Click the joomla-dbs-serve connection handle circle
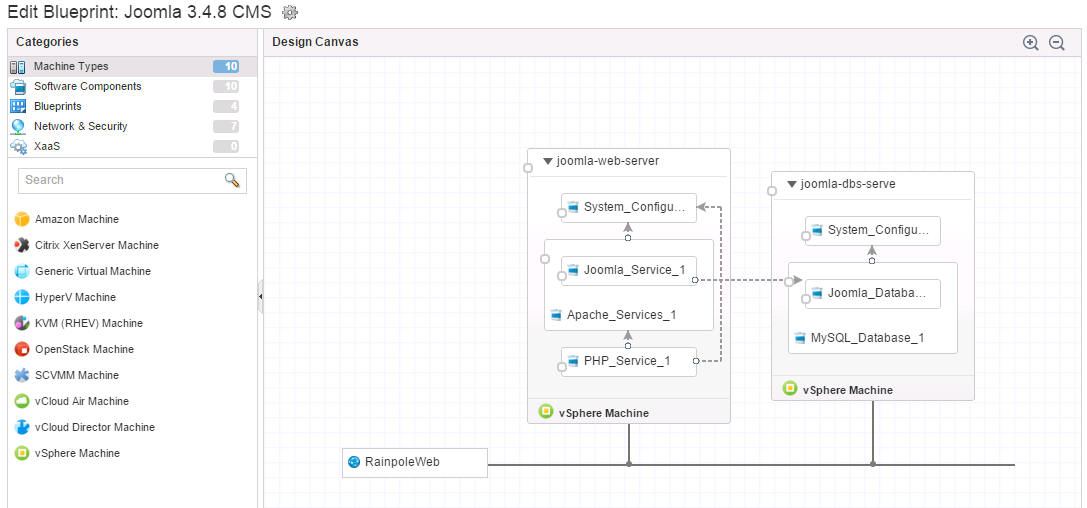Image resolution: width=1087 pixels, height=508 pixels. (x=772, y=191)
